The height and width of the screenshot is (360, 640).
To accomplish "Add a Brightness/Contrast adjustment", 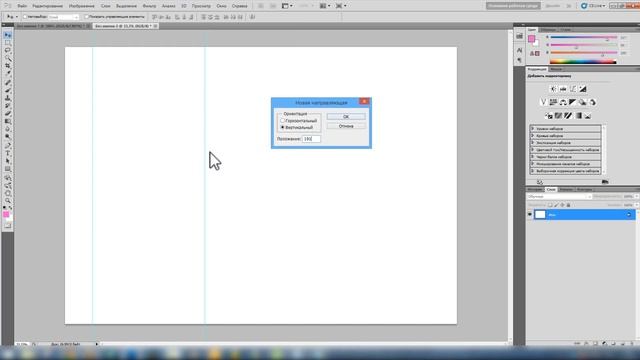I will [553, 89].
